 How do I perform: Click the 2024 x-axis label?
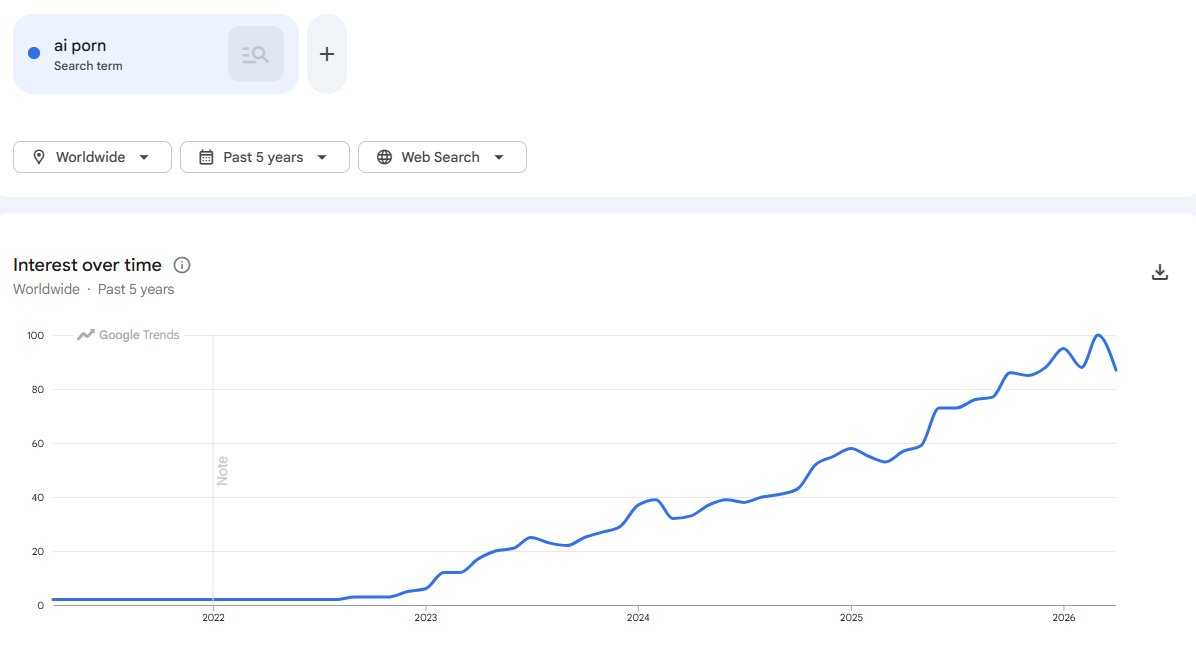[638, 617]
